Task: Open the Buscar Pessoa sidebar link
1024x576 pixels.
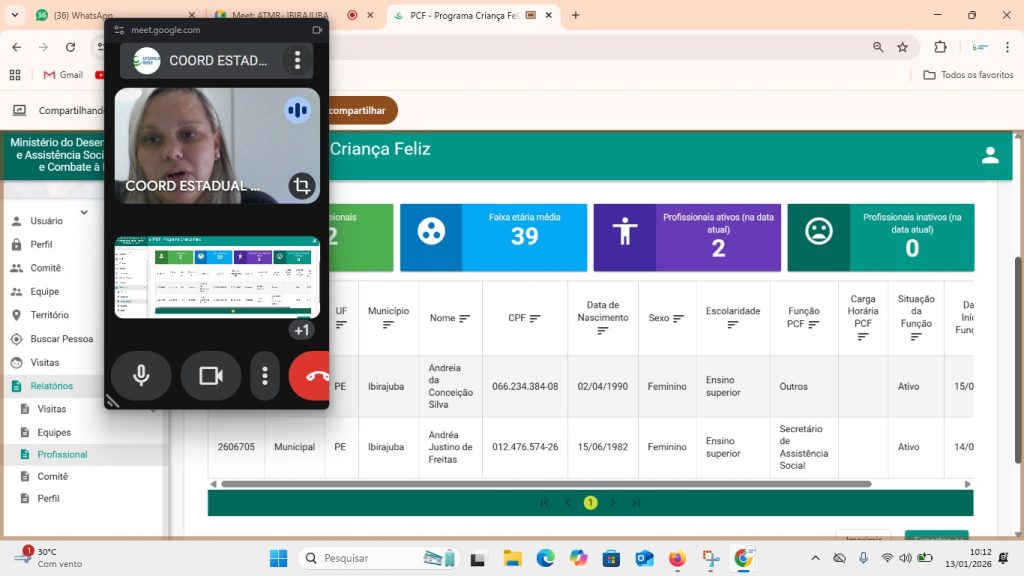Action: point(62,339)
